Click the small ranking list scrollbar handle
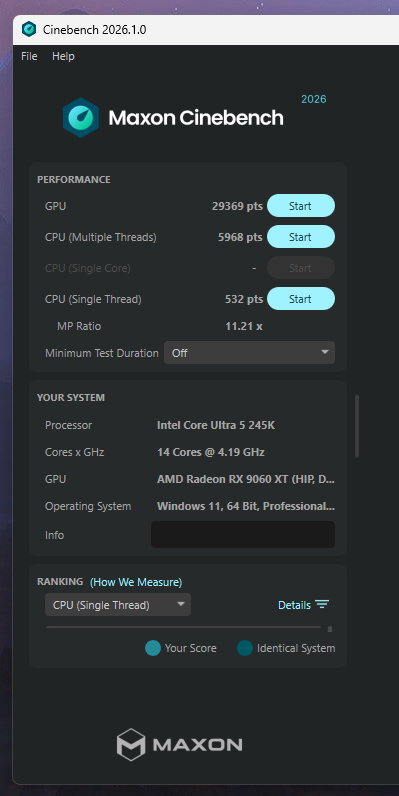The height and width of the screenshot is (796, 399). click(x=330, y=629)
